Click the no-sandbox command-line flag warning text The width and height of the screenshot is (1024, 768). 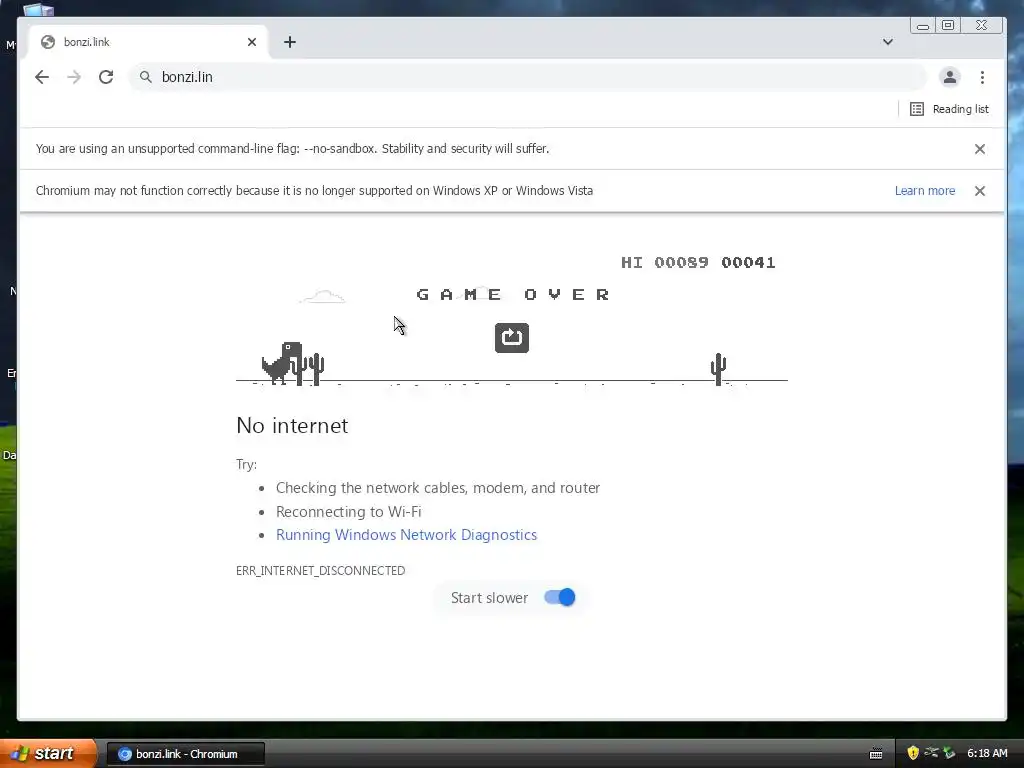(x=292, y=148)
